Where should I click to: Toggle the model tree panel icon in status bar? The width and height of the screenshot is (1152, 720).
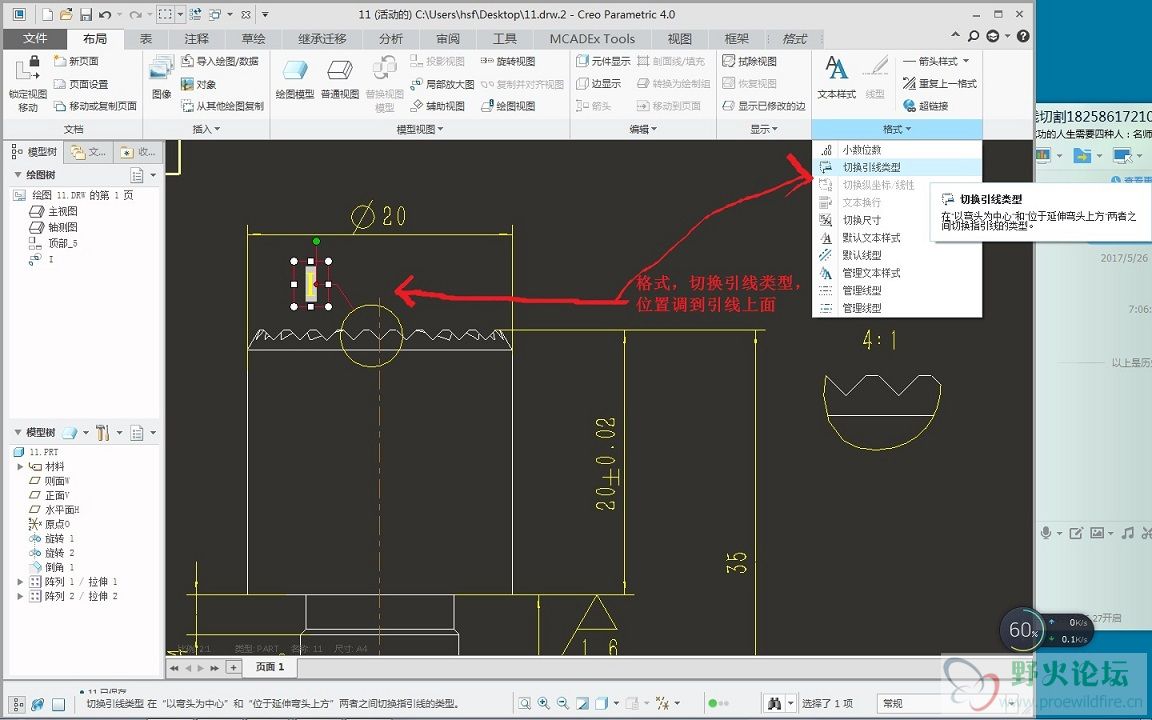18,704
